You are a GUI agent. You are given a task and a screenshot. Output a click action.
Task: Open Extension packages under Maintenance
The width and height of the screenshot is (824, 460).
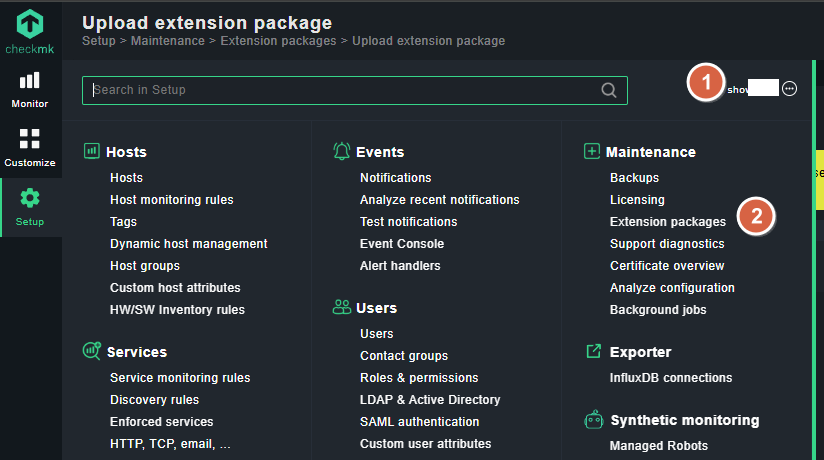(667, 222)
